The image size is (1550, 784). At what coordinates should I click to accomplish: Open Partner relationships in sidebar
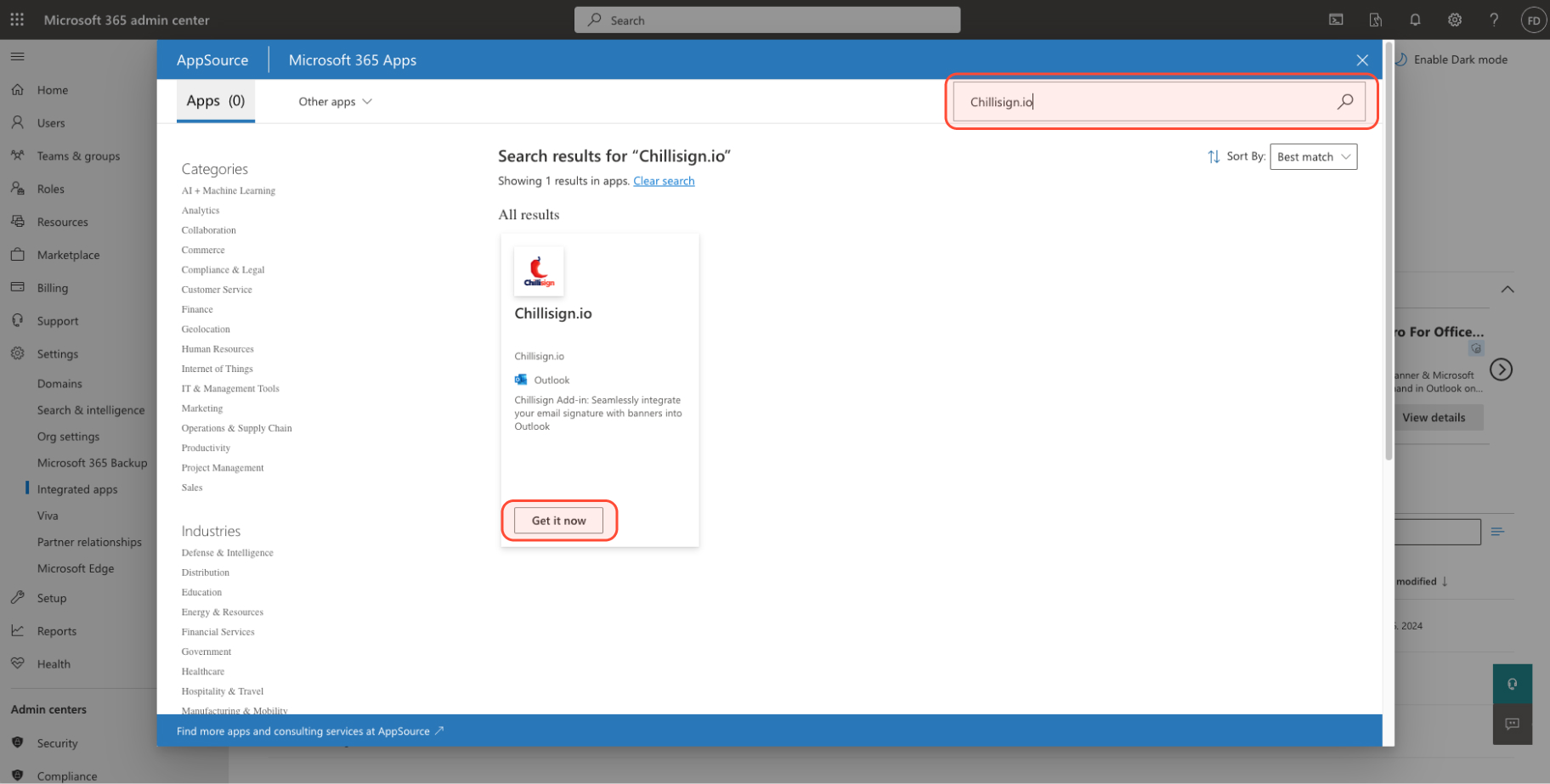click(x=89, y=542)
